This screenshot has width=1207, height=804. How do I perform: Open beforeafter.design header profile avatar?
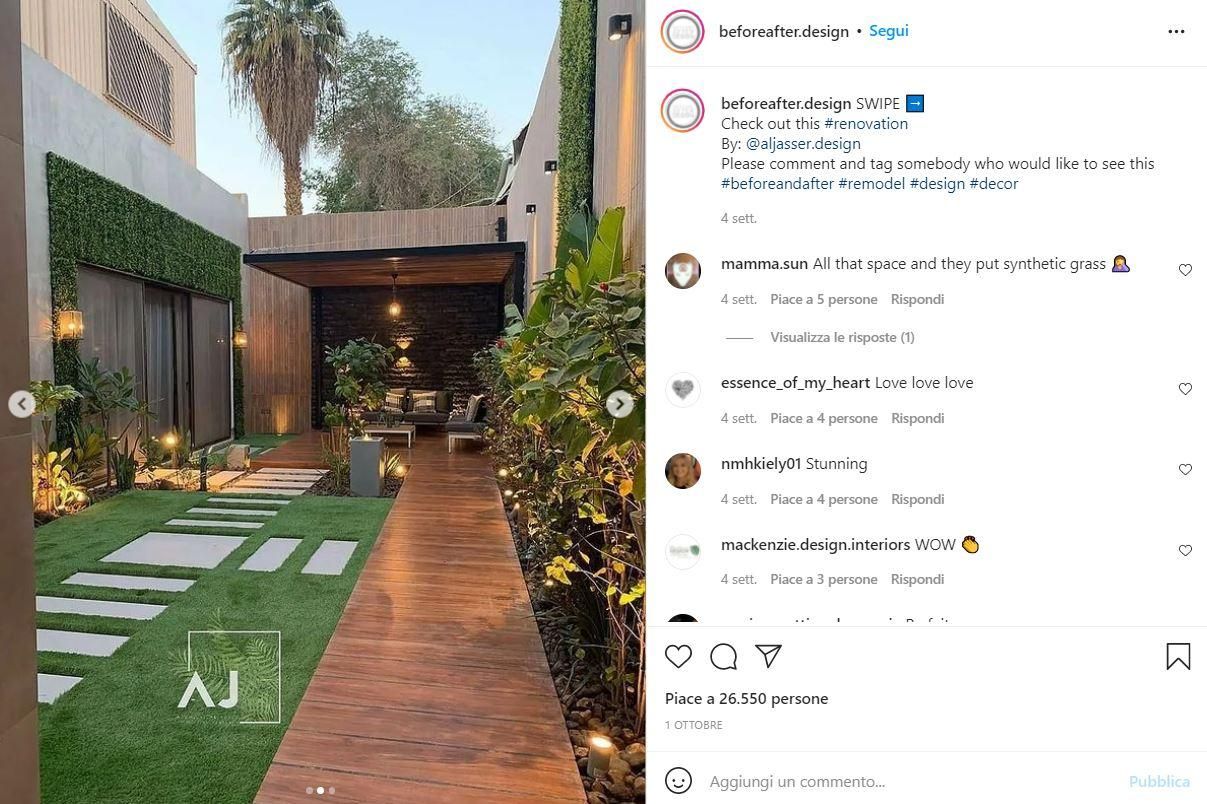[682, 32]
